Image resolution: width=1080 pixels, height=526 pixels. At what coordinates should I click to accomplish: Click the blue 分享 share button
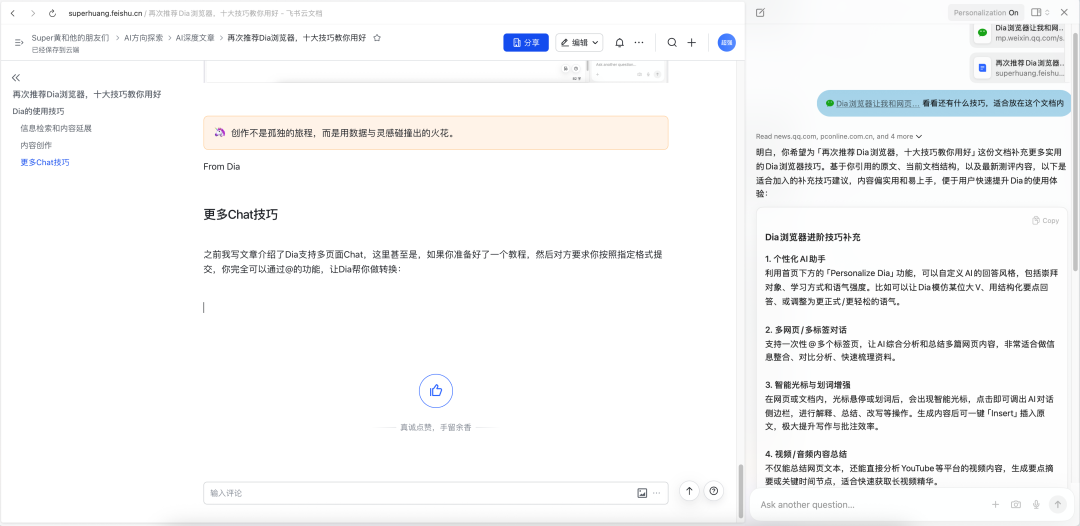(526, 42)
